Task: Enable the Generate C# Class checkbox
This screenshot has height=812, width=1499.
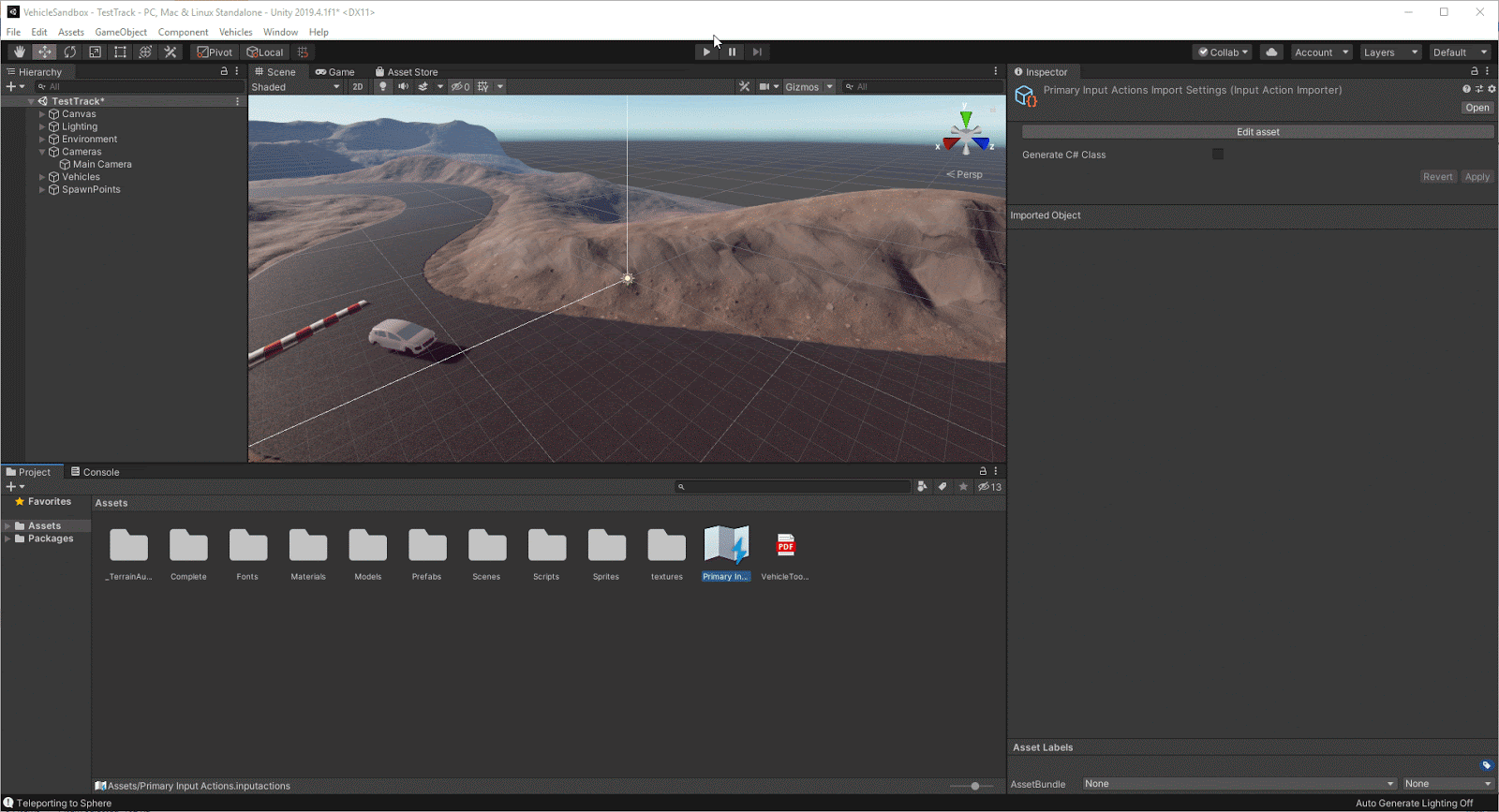Action: click(x=1217, y=155)
